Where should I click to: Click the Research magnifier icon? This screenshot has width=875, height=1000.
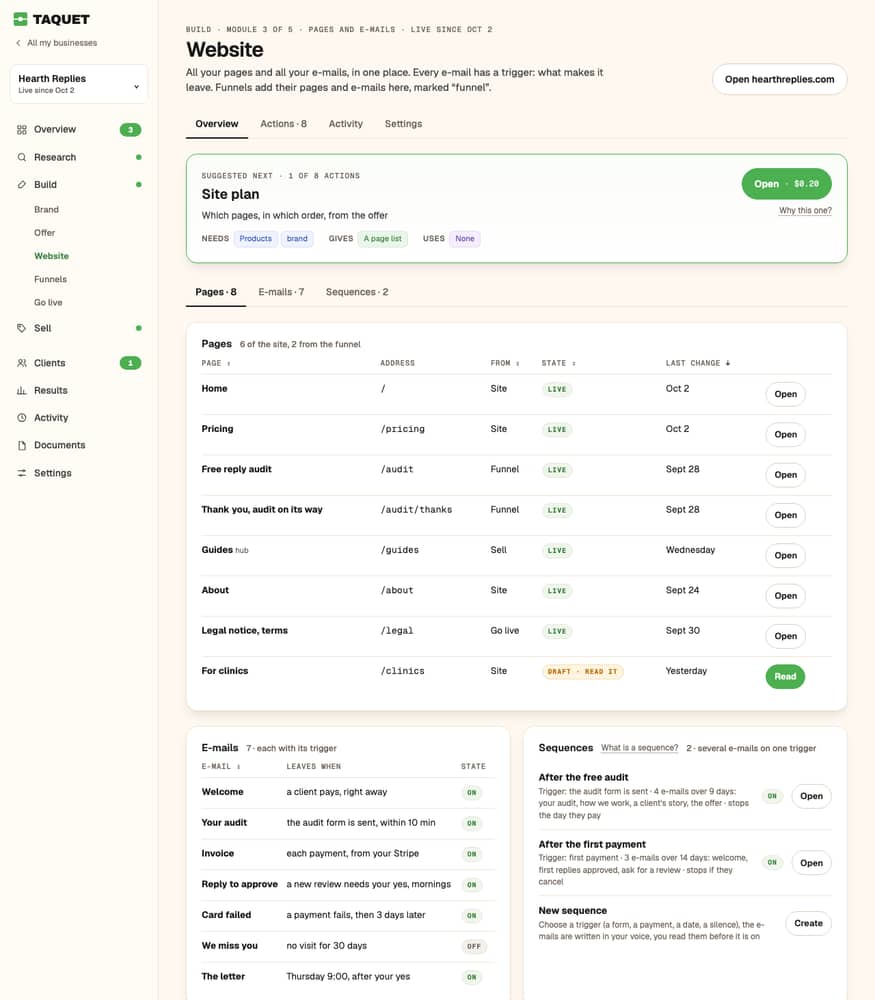coord(22,157)
